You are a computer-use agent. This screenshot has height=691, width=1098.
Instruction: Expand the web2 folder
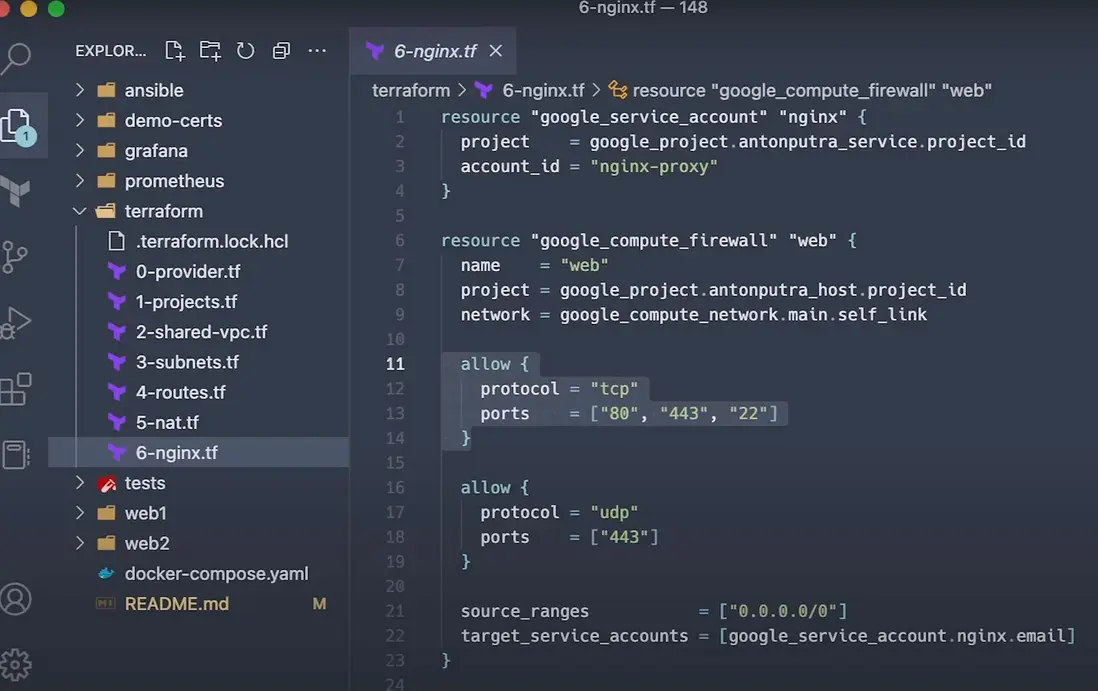click(x=80, y=543)
